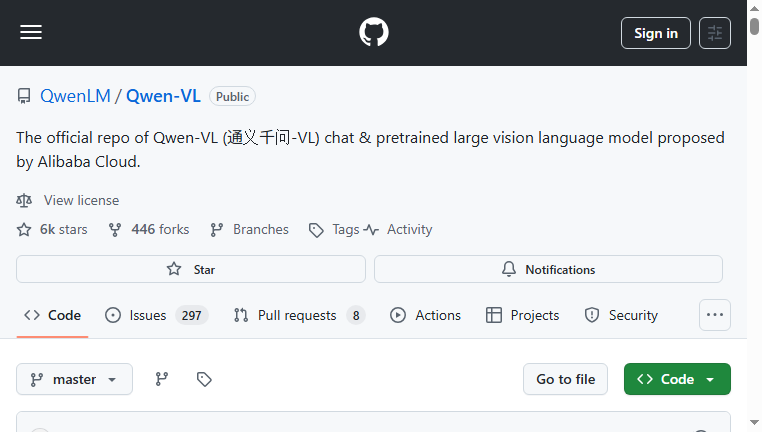The width and height of the screenshot is (762, 432).
Task: Click branch icon next to Branches
Action: click(216, 229)
